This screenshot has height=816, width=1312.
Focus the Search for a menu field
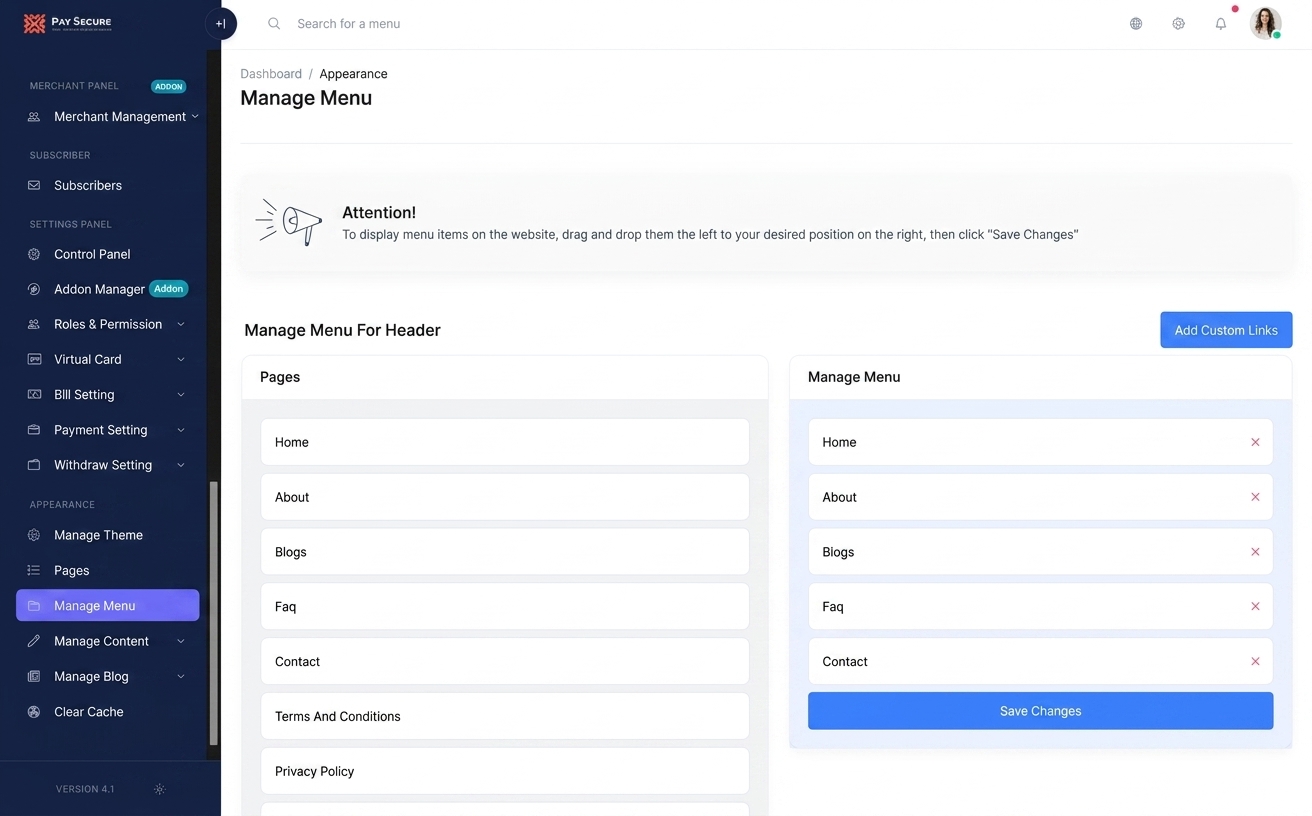(348, 24)
